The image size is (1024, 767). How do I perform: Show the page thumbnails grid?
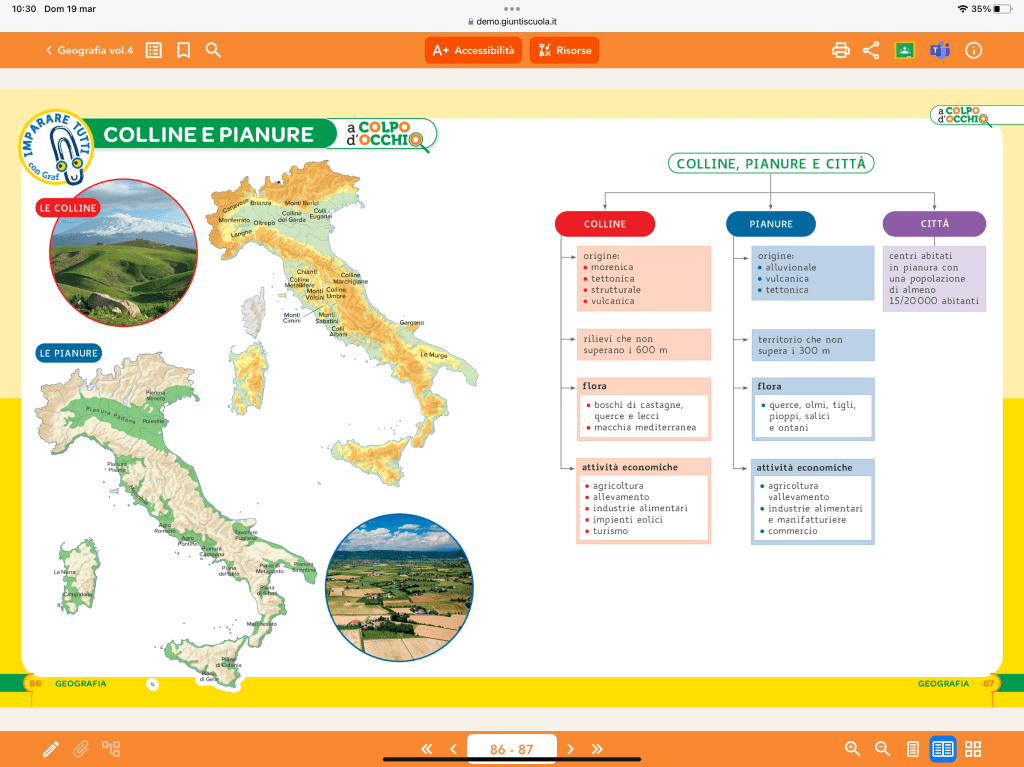973,749
